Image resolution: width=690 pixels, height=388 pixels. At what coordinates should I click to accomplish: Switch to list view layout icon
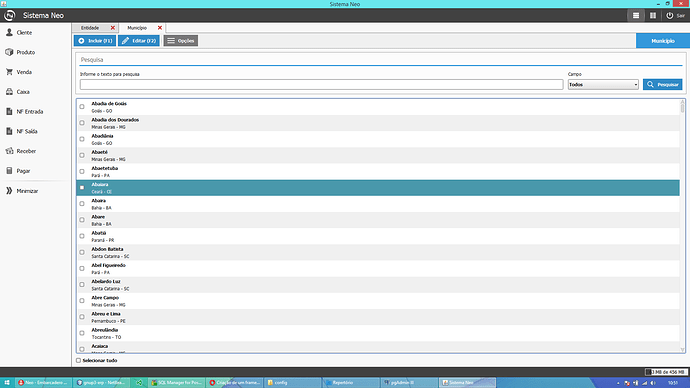(x=636, y=15)
